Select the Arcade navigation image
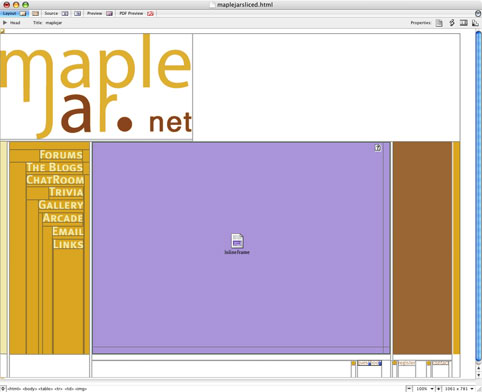The width and height of the screenshot is (482, 392). [x=63, y=218]
